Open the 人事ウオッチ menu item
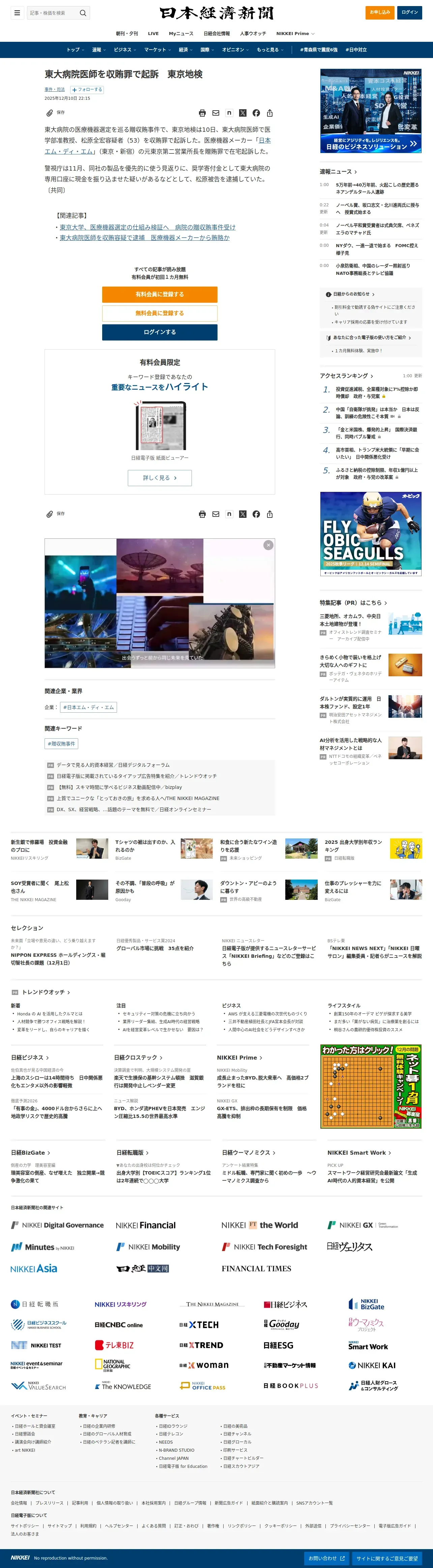 pyautogui.click(x=253, y=33)
